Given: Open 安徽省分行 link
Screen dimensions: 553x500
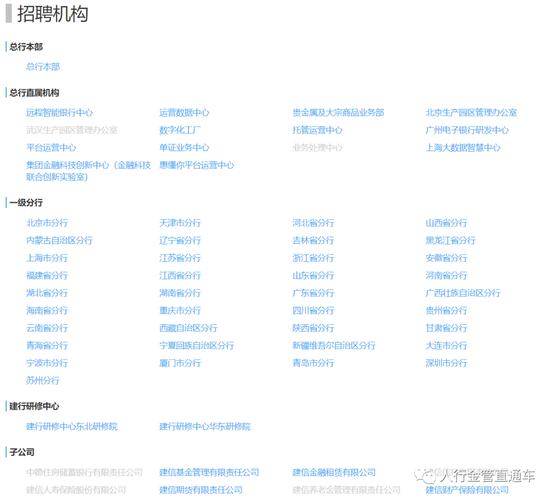Looking at the screenshot, I should pos(446,258).
